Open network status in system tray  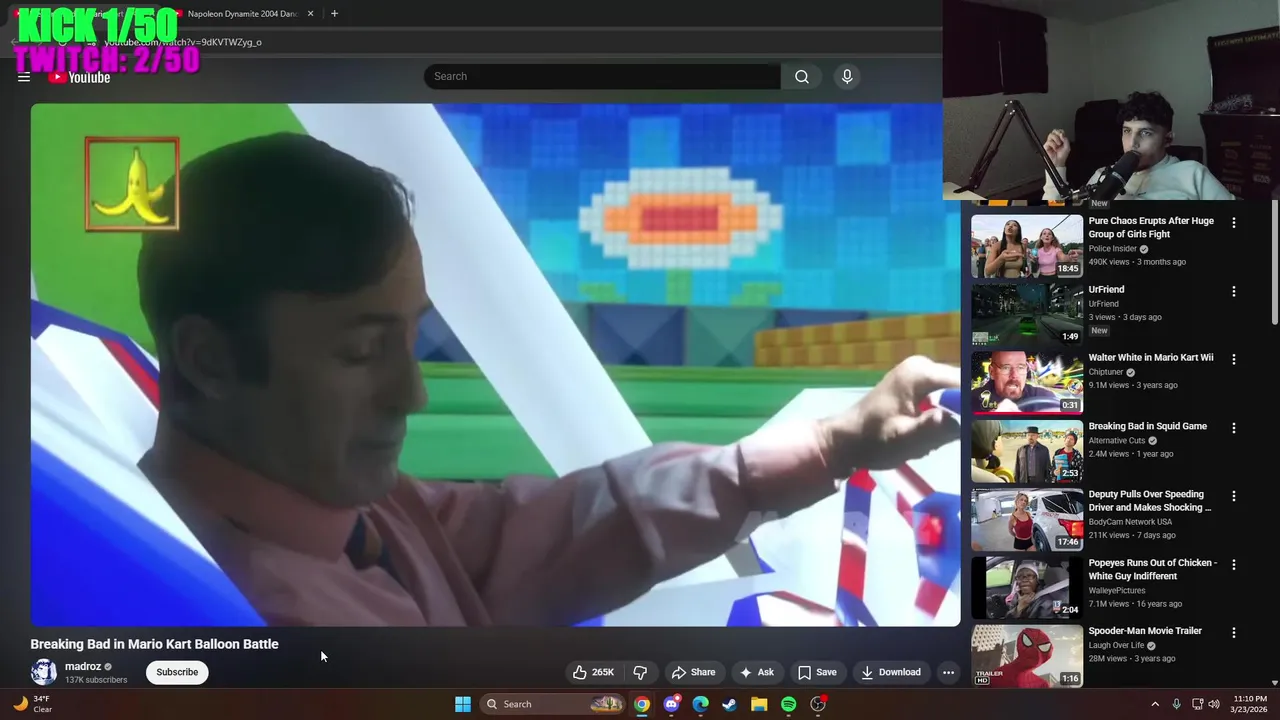(1197, 704)
